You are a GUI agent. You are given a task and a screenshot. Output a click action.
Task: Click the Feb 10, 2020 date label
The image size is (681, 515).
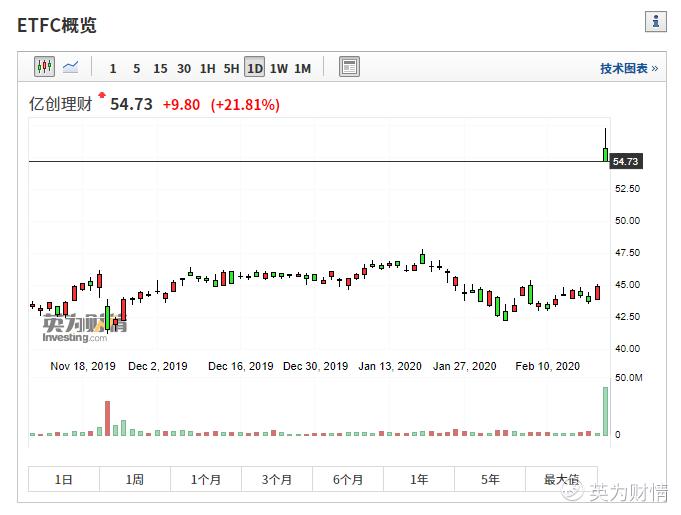pyautogui.click(x=548, y=366)
